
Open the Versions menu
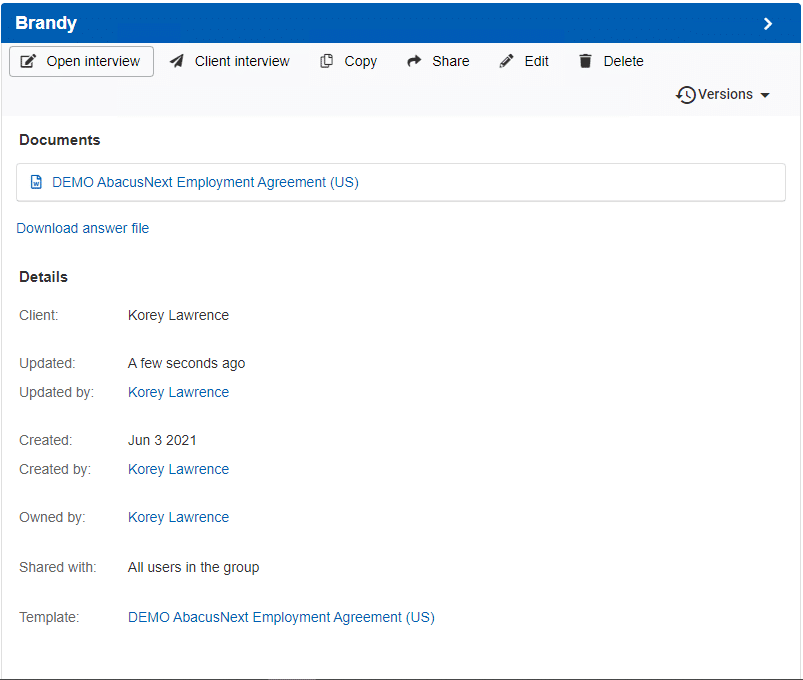[x=723, y=95]
